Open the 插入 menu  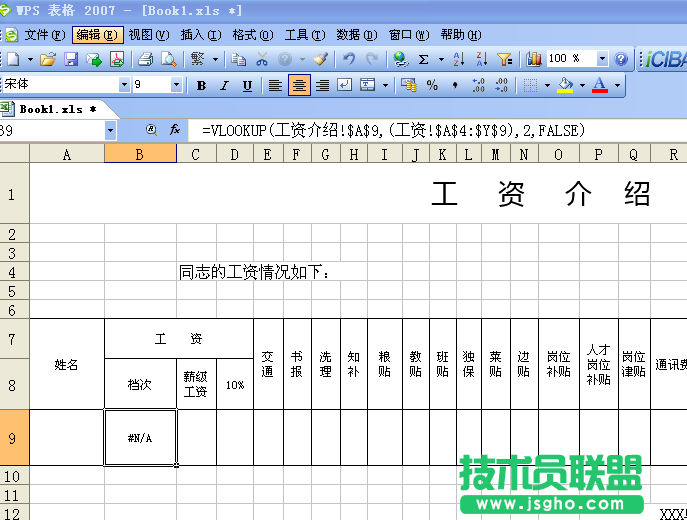(x=201, y=35)
